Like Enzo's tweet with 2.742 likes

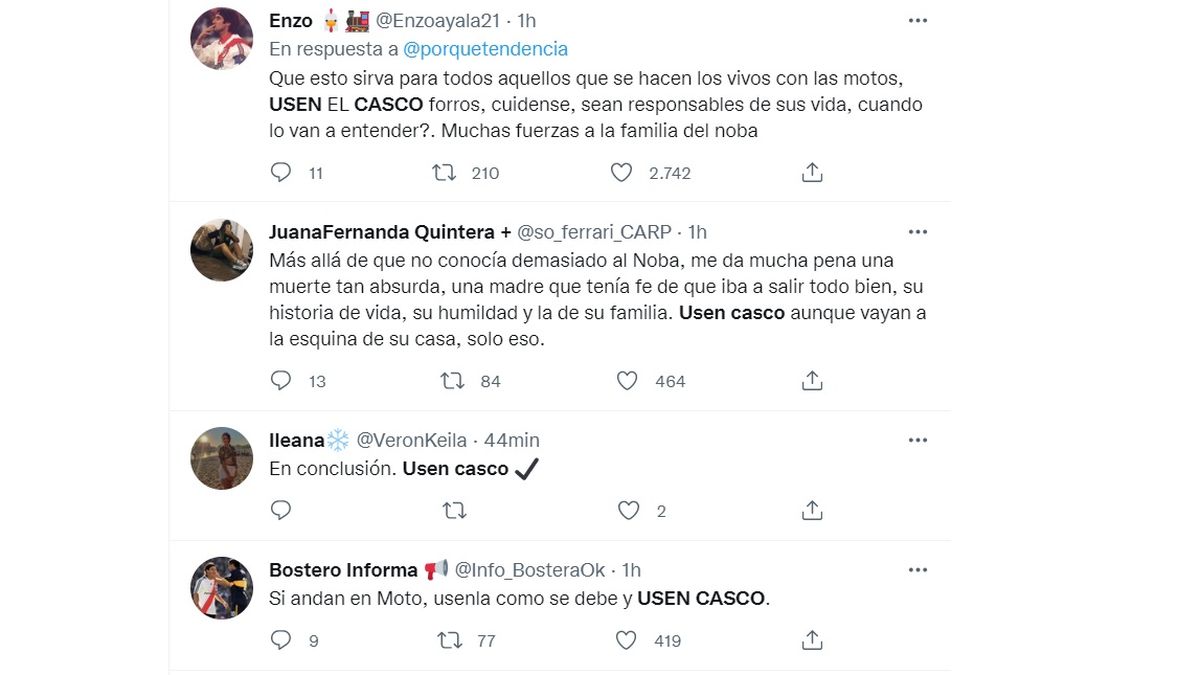pos(622,173)
